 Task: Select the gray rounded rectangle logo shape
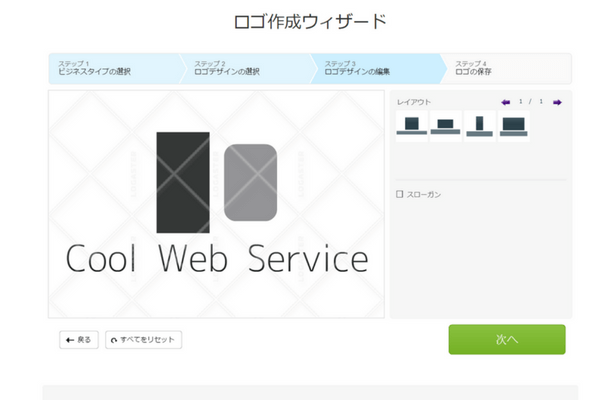(250, 183)
